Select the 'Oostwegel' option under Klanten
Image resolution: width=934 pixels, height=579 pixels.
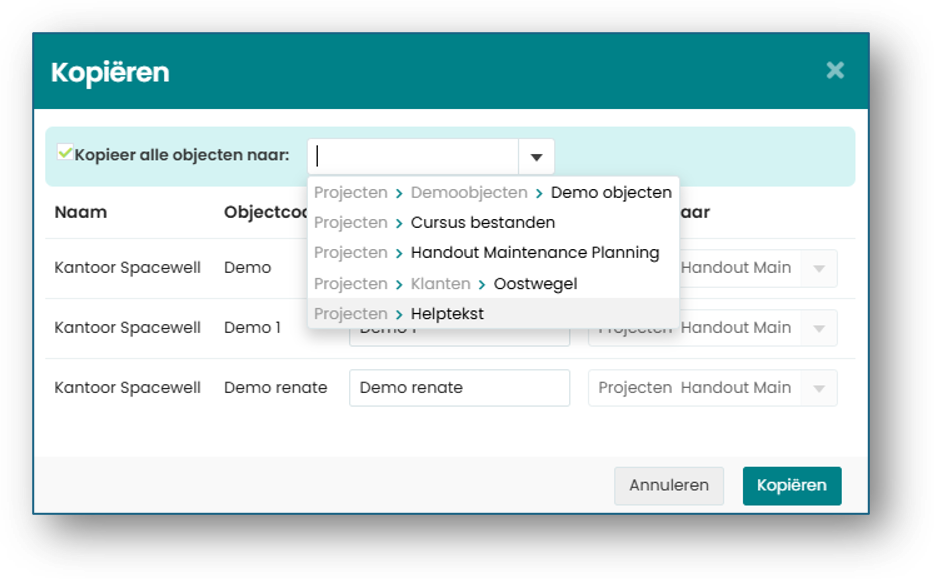pyautogui.click(x=493, y=284)
